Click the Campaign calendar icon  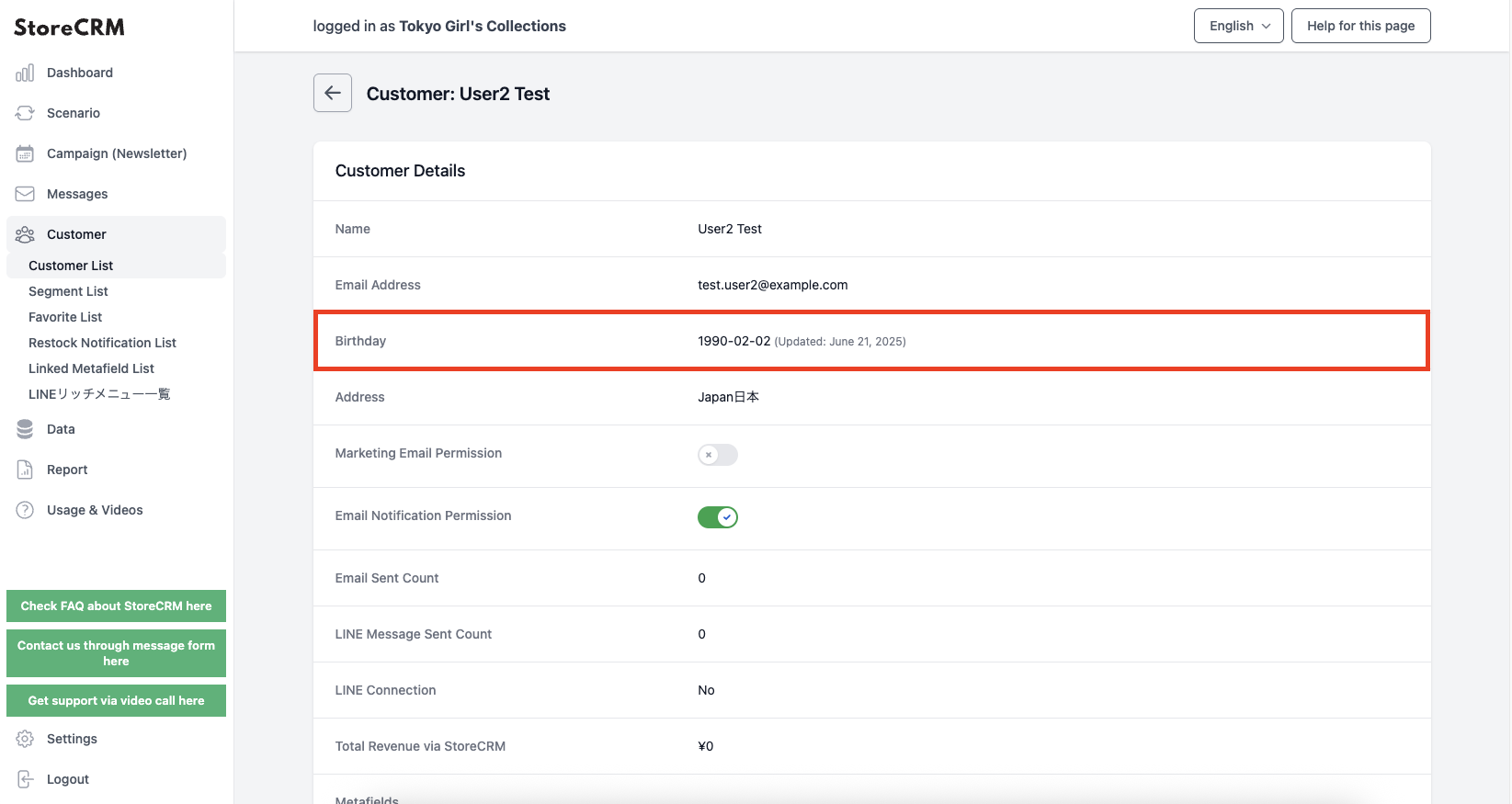click(25, 153)
